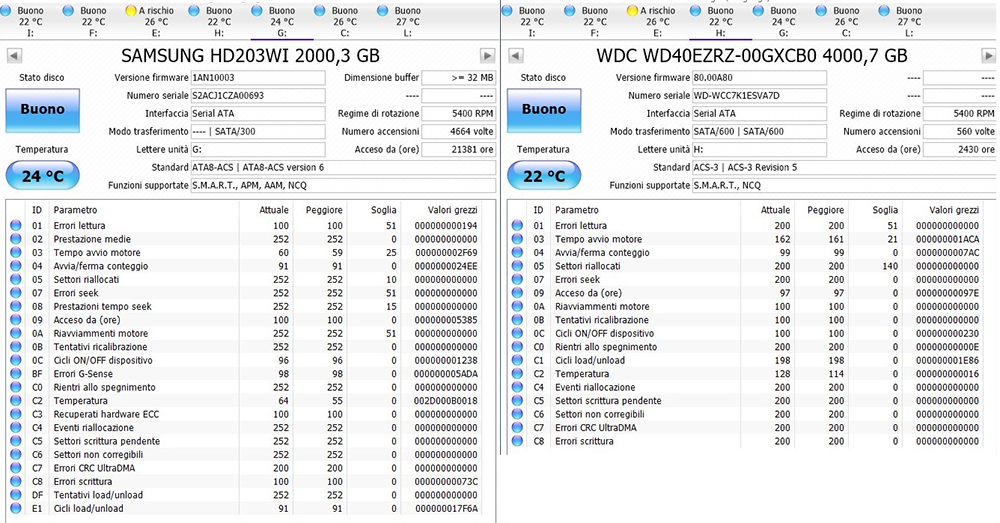The width and height of the screenshot is (1000, 523).
Task: Click the power-on hours field 2430 ore
Action: 960,149
